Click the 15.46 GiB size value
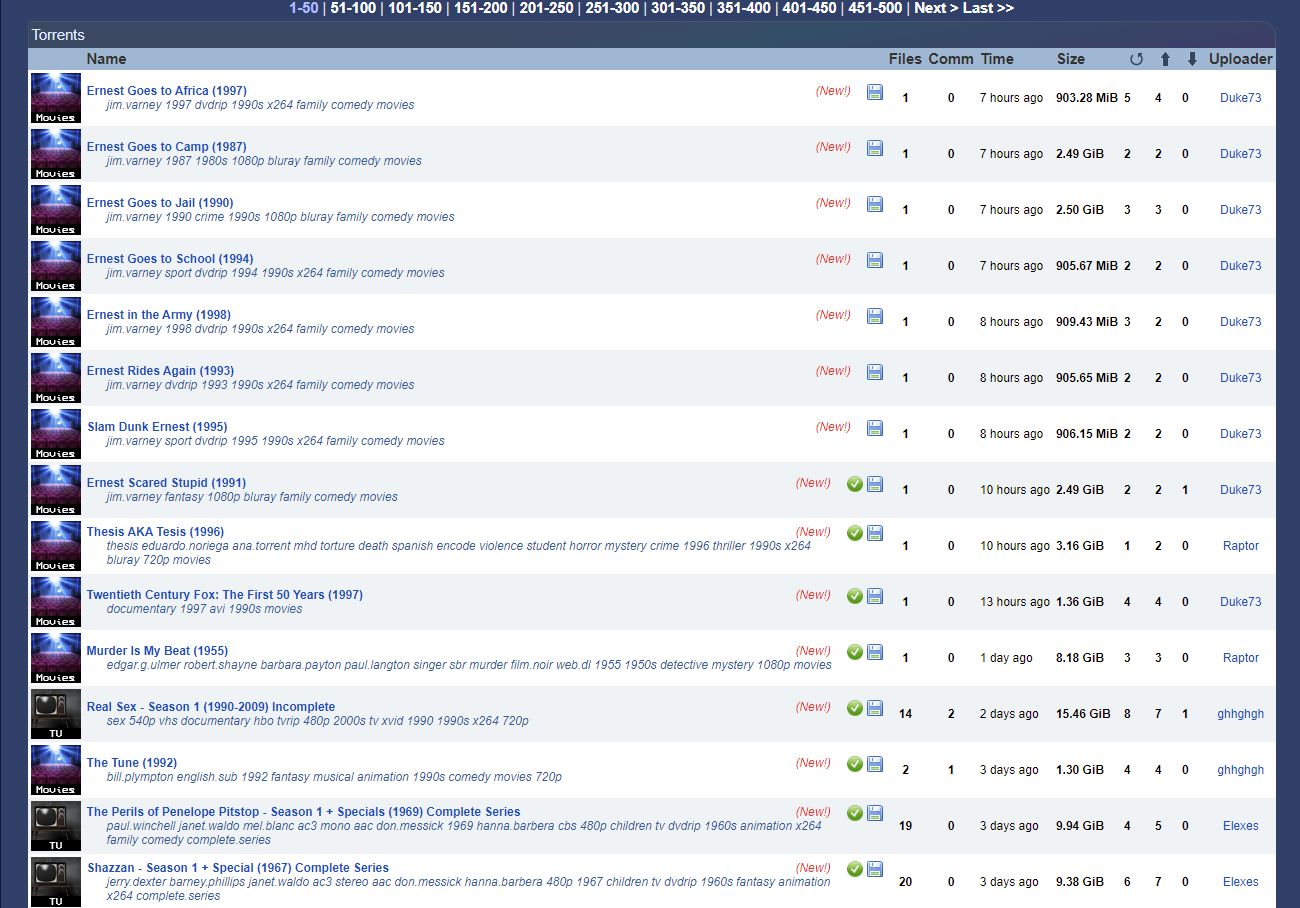This screenshot has height=908, width=1300. (x=1083, y=714)
